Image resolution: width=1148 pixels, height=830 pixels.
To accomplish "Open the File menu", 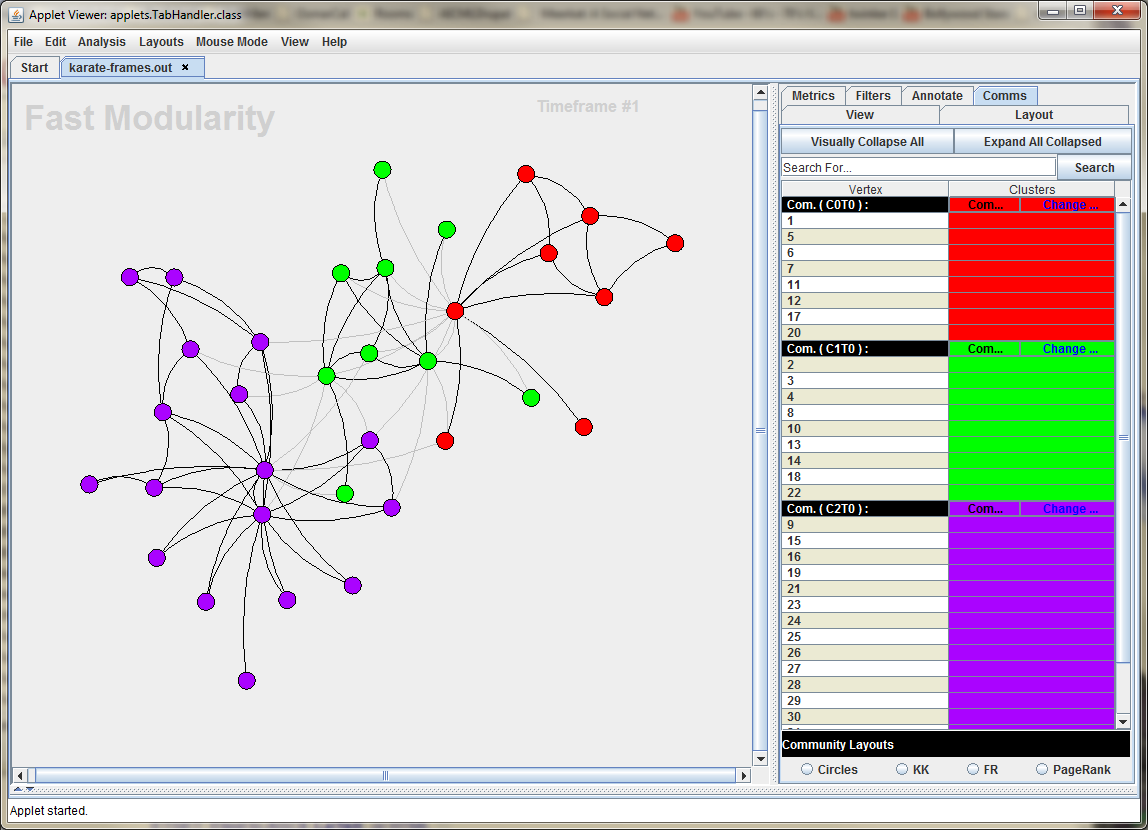I will pyautogui.click(x=23, y=42).
